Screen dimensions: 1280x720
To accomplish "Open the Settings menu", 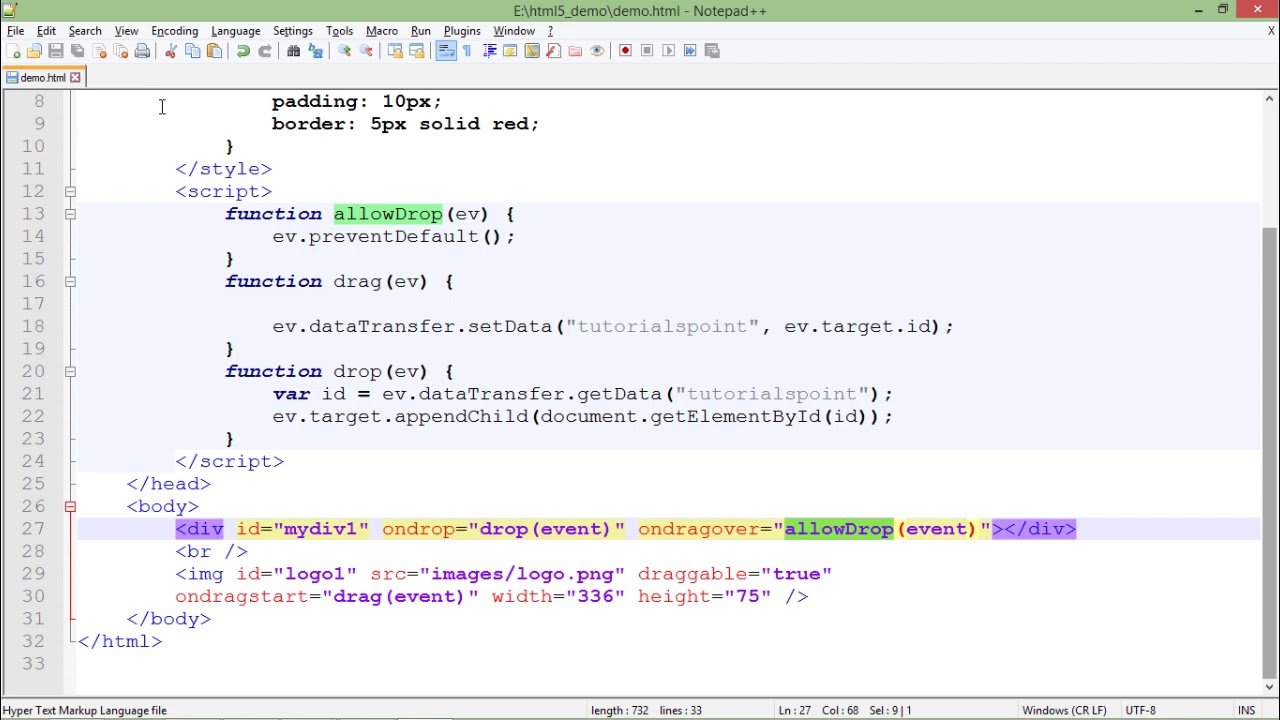I will (x=293, y=31).
